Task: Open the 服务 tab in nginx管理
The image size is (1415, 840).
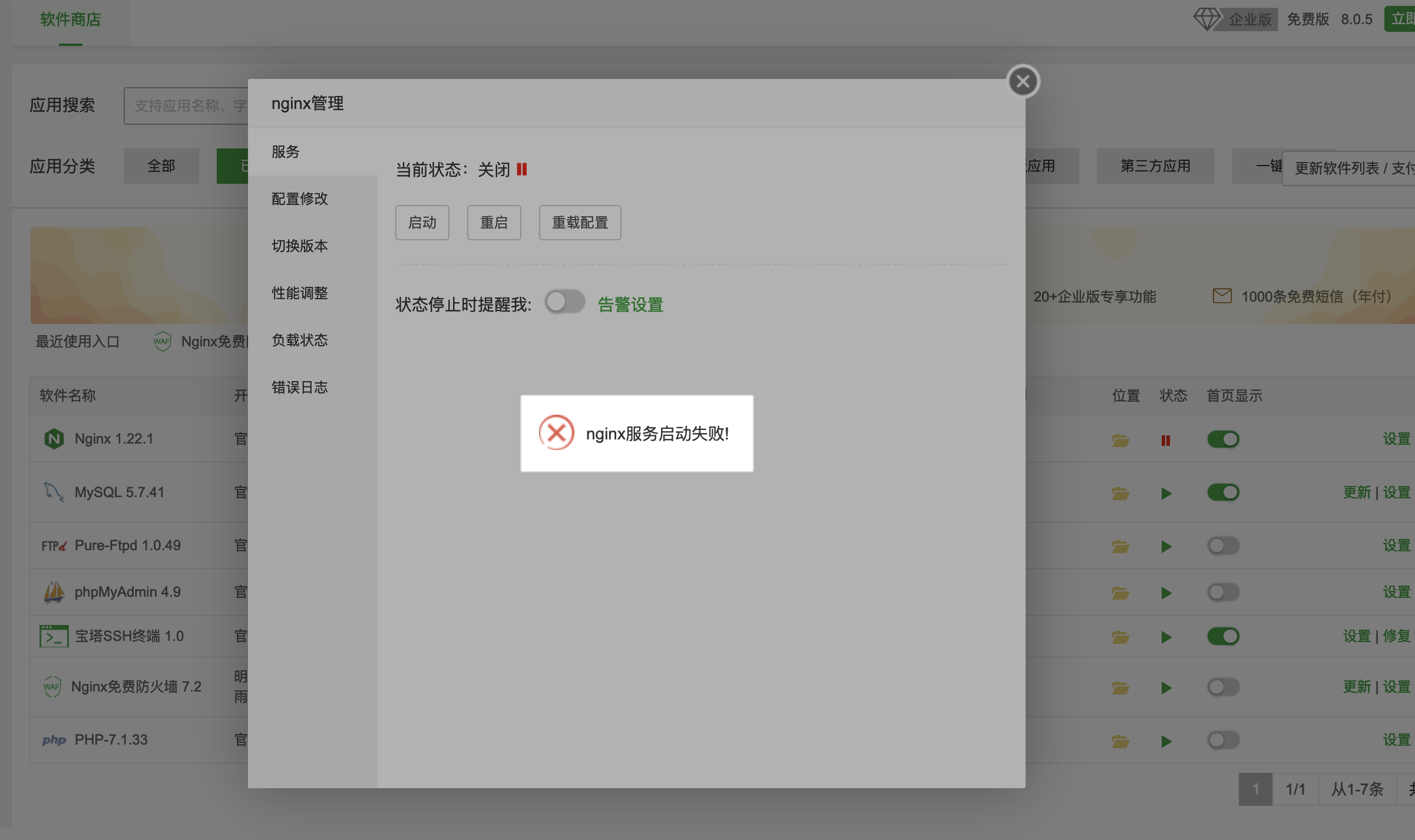Action: tap(313, 152)
